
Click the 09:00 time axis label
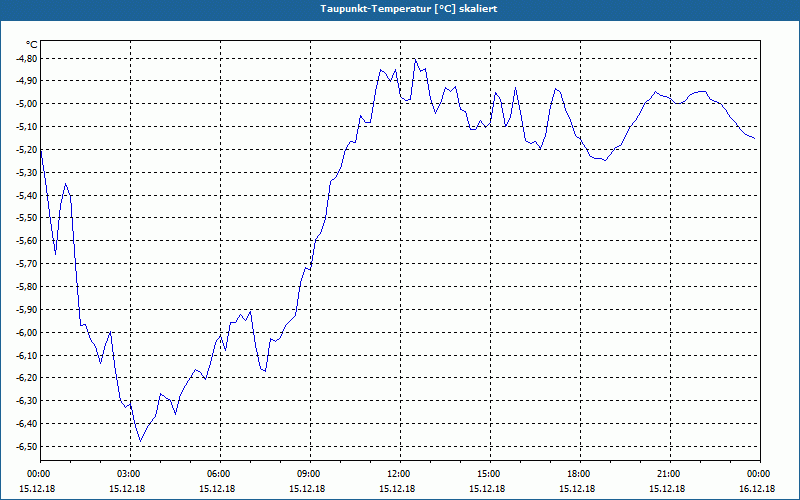point(310,474)
